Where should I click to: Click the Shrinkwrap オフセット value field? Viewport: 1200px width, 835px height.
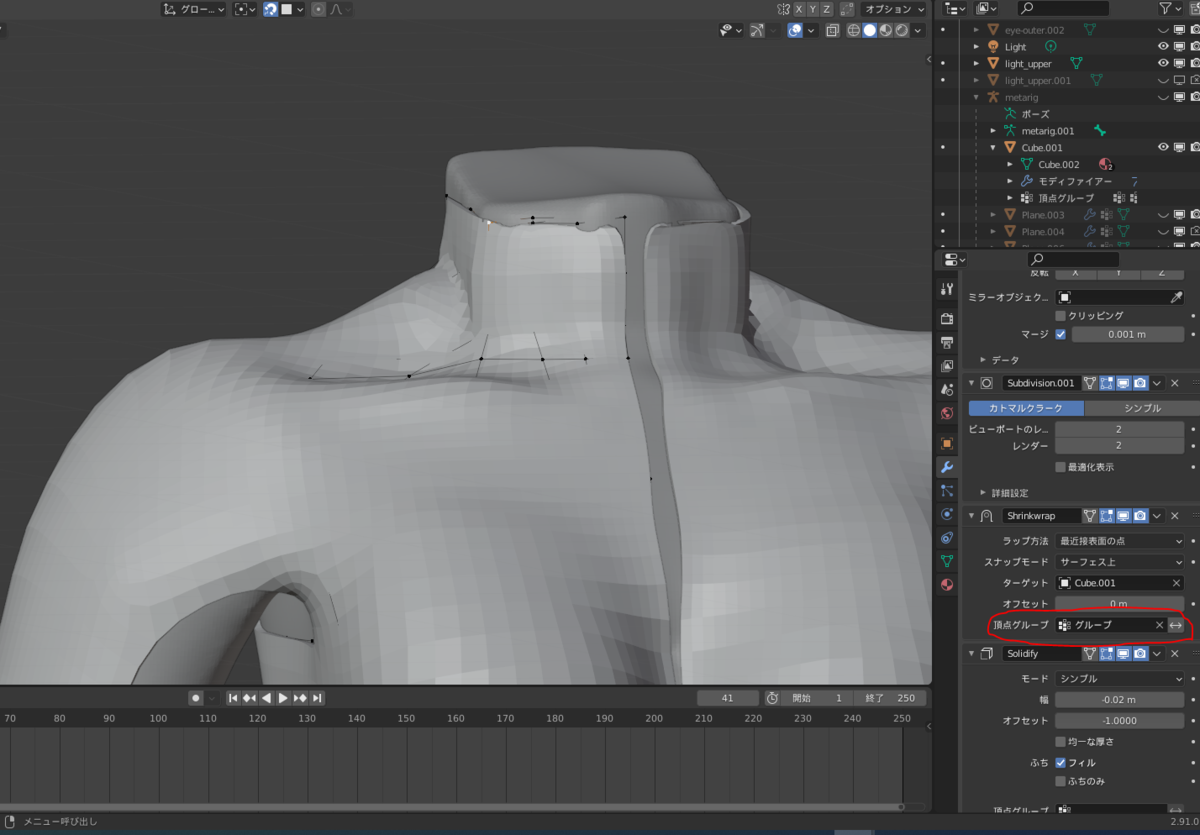1120,604
